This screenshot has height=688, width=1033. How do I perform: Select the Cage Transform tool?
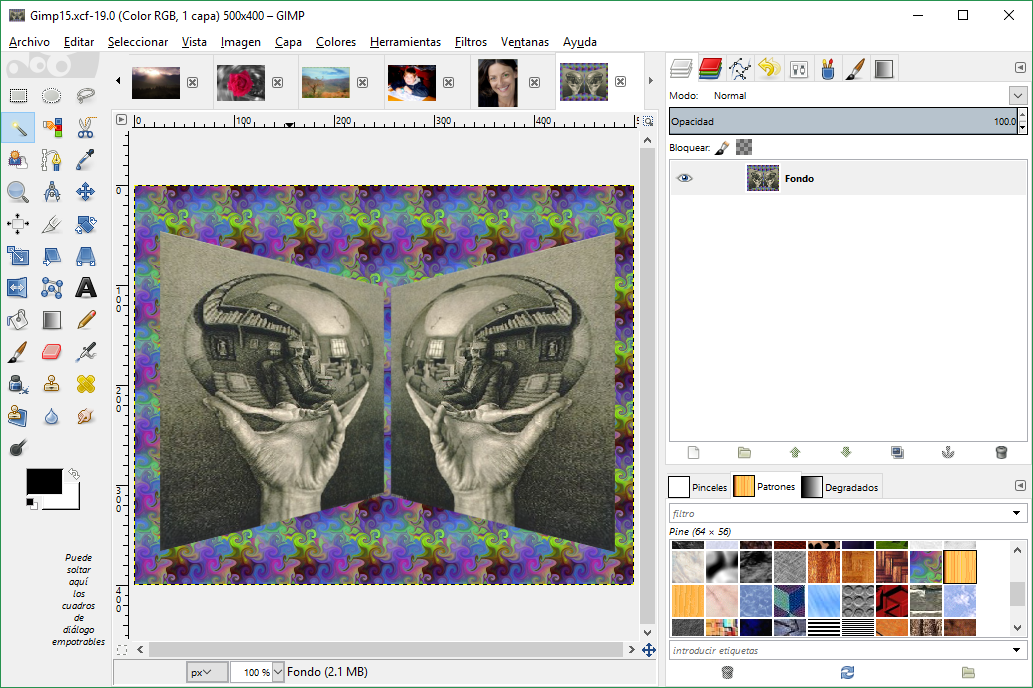point(51,288)
